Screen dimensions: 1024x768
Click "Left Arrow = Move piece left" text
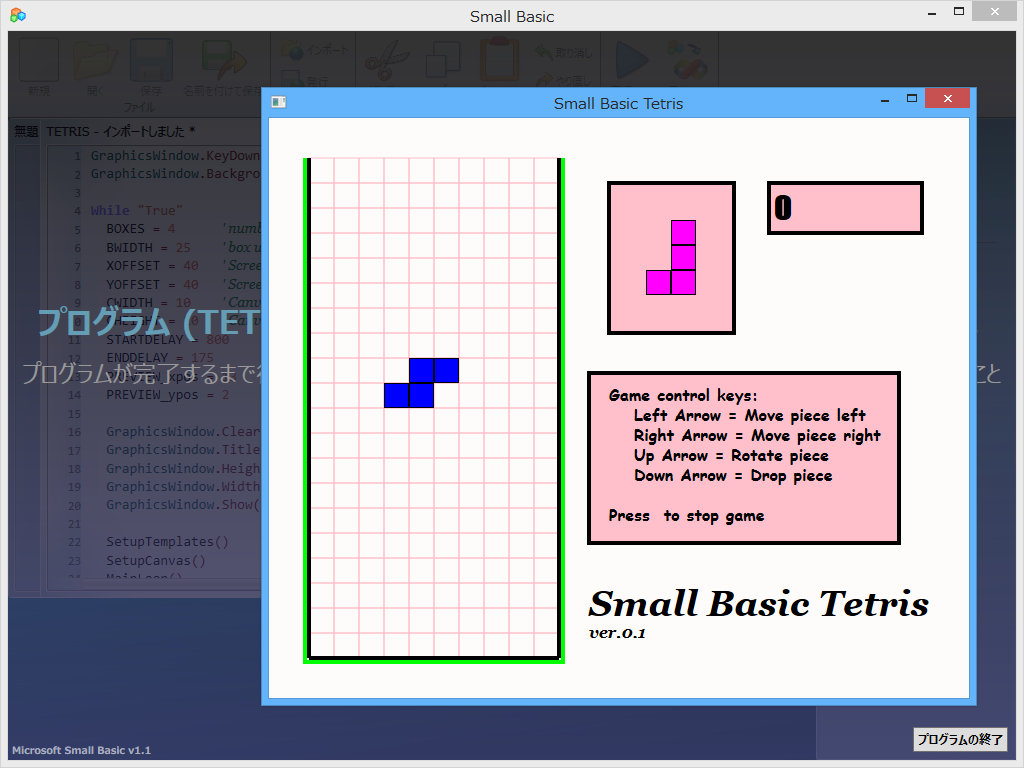(750, 416)
